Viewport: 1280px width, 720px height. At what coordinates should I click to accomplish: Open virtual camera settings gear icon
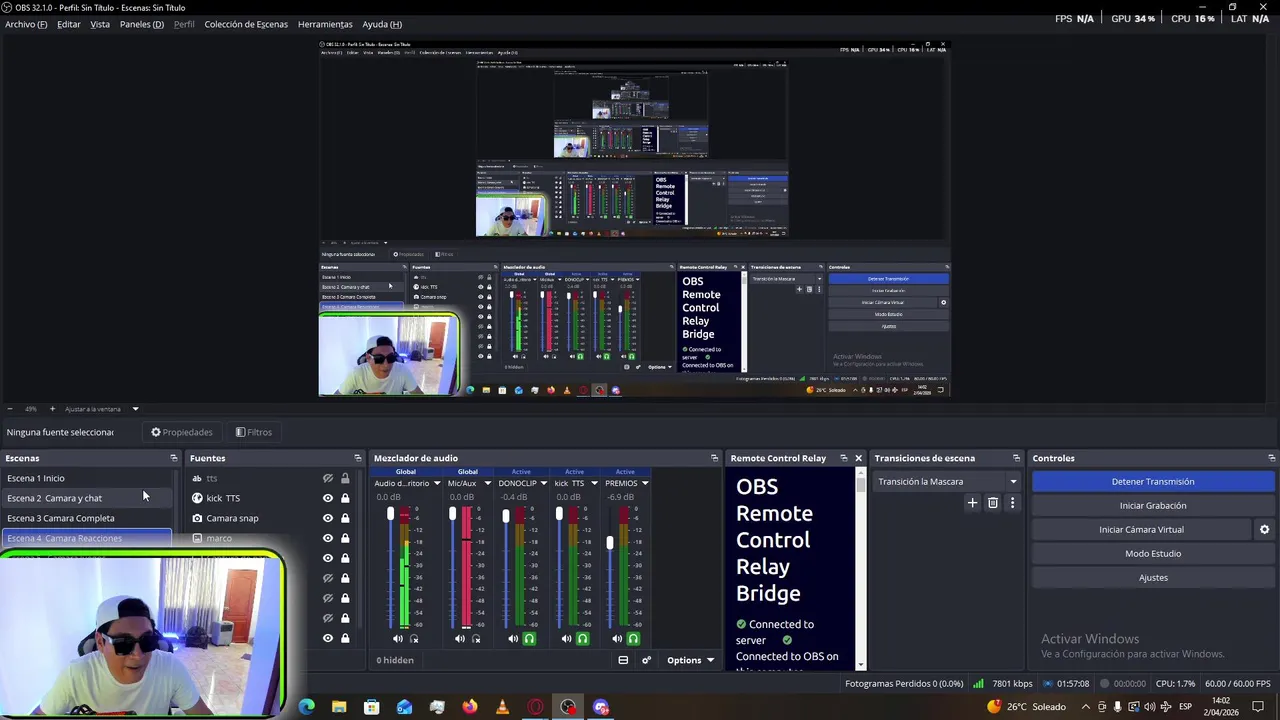pos(1264,530)
